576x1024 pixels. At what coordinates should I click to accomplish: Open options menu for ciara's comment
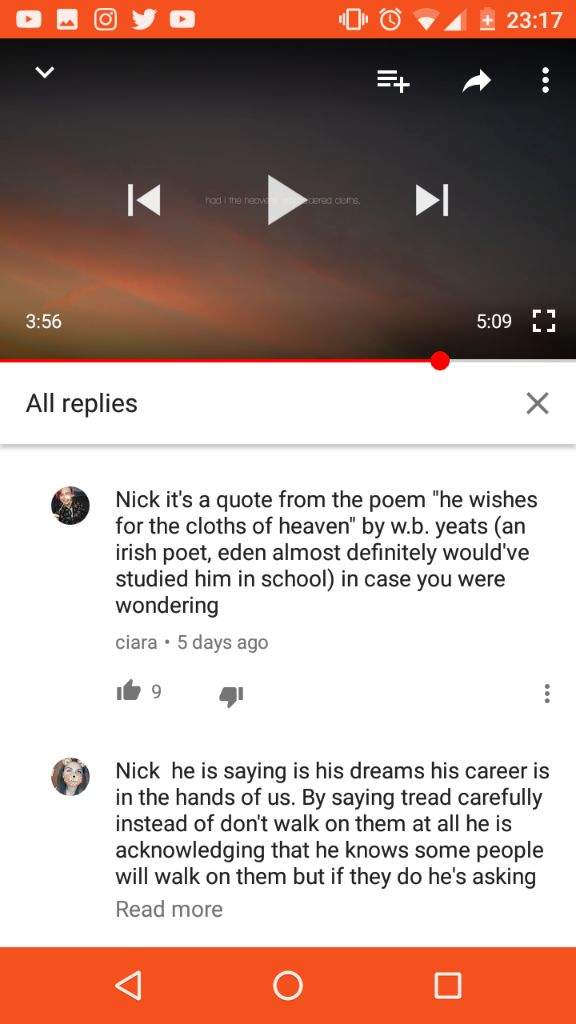[547, 694]
